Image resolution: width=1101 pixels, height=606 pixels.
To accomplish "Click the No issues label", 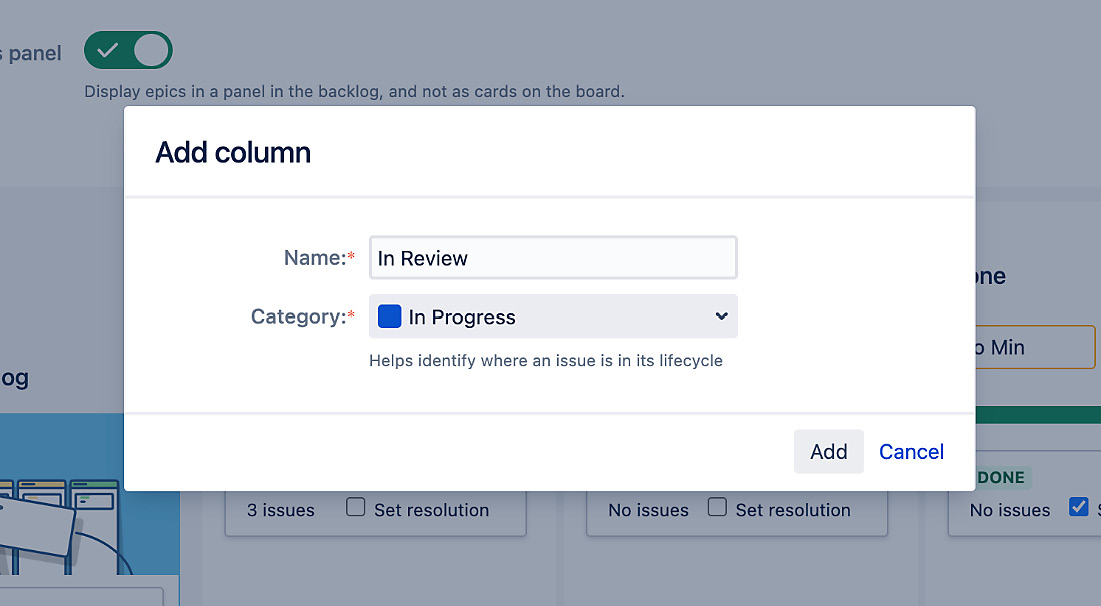I will point(649,510).
